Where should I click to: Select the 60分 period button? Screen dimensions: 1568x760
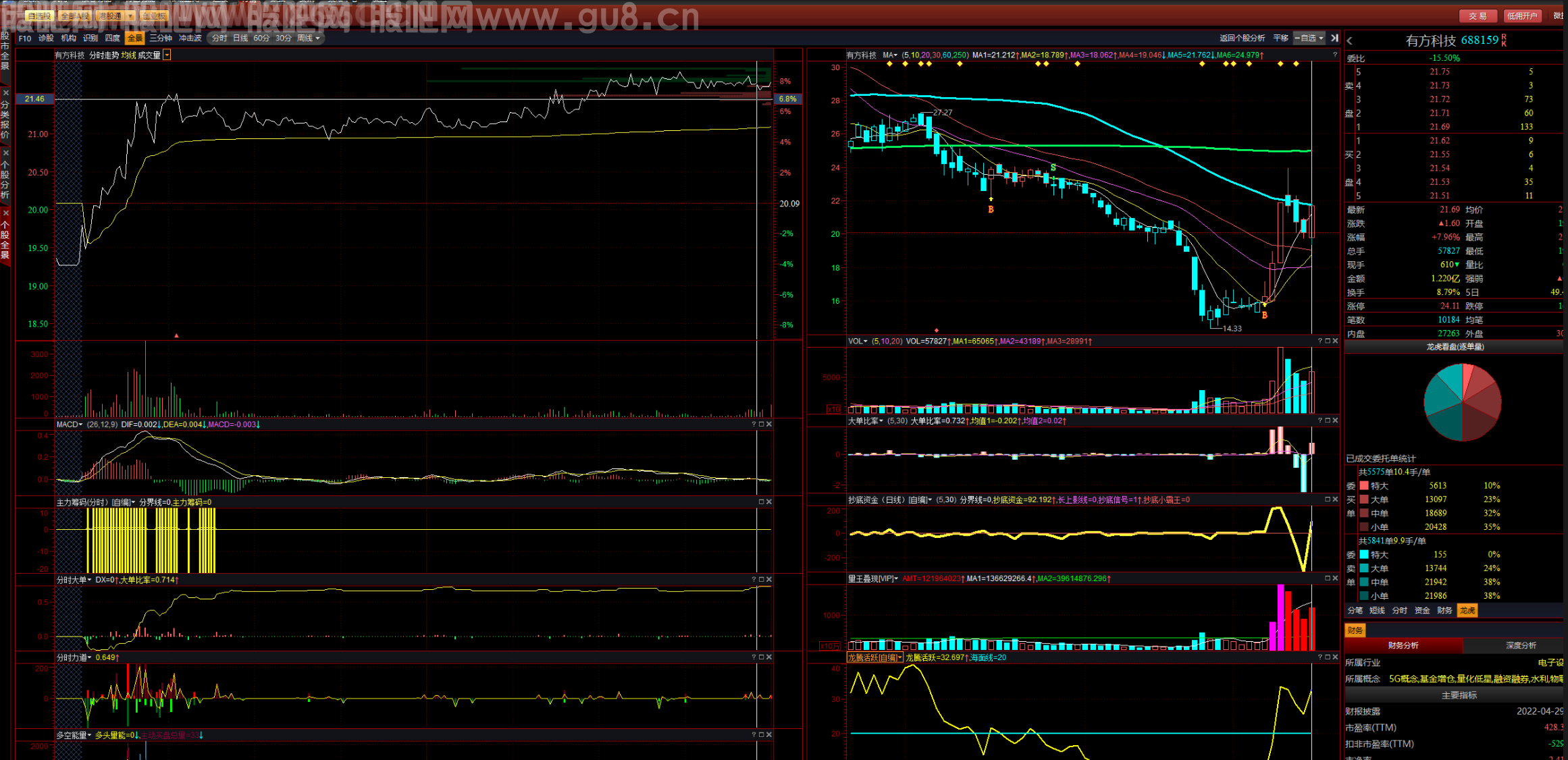click(x=261, y=38)
